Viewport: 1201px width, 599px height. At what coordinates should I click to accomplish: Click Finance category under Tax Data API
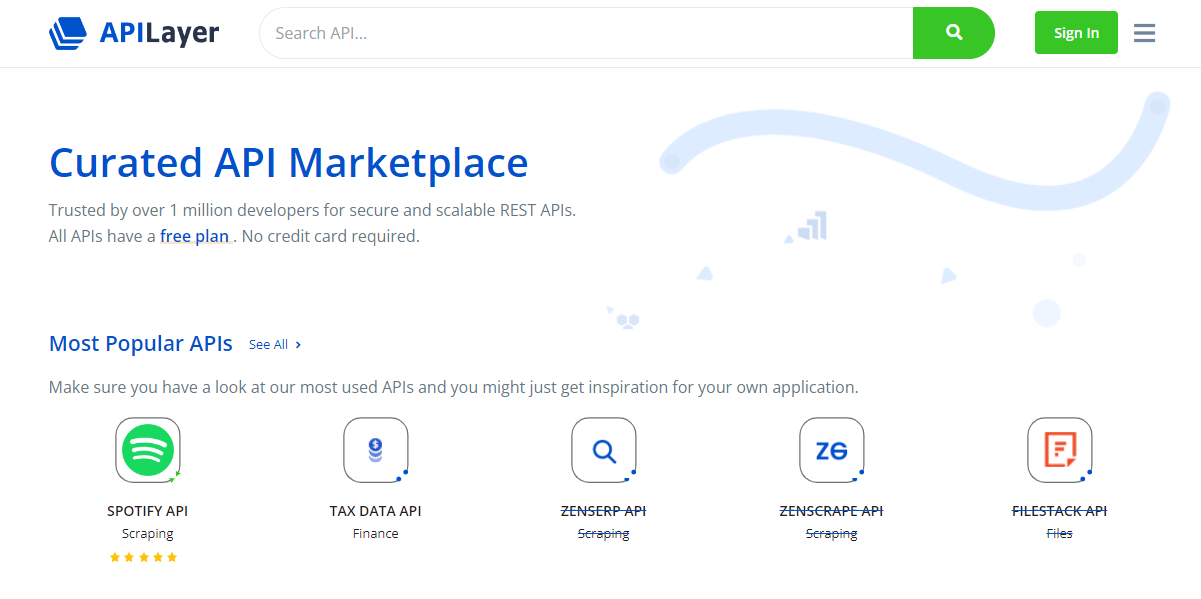tap(376, 534)
